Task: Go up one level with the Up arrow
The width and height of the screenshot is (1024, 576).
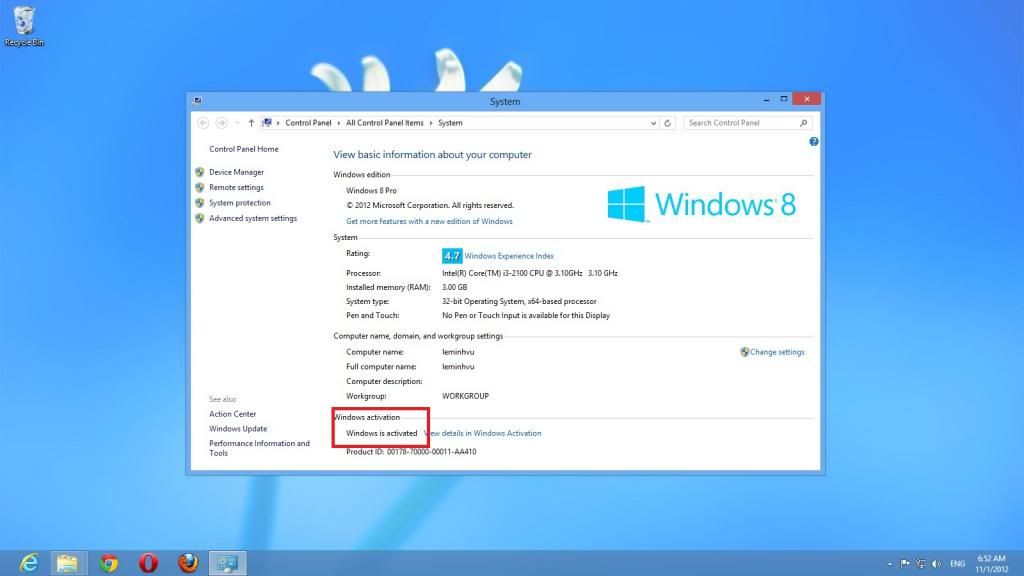Action: tap(251, 123)
